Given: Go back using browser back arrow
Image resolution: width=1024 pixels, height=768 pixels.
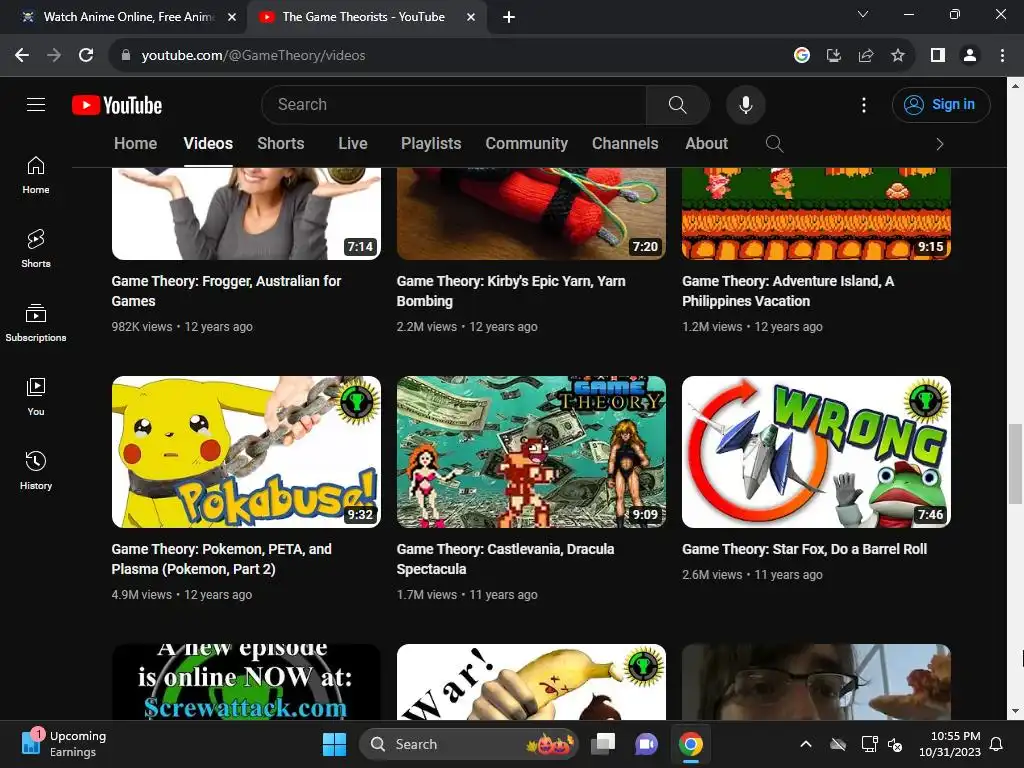Looking at the screenshot, I should click(22, 56).
